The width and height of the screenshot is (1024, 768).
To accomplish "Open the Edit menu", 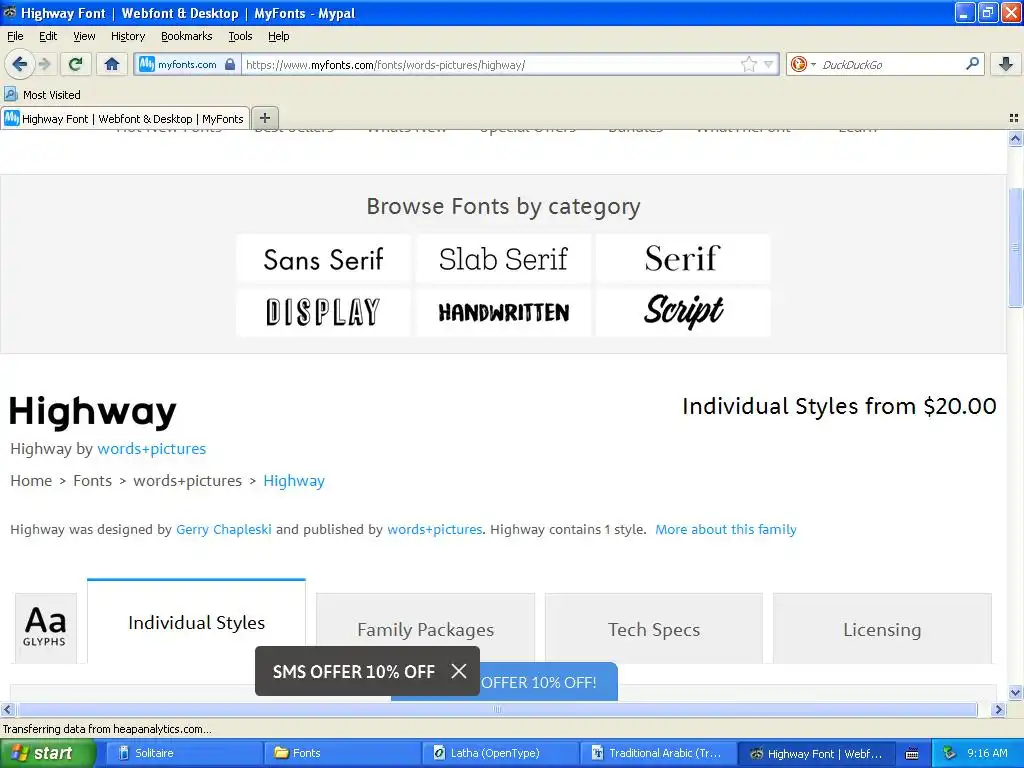I will pyautogui.click(x=48, y=36).
